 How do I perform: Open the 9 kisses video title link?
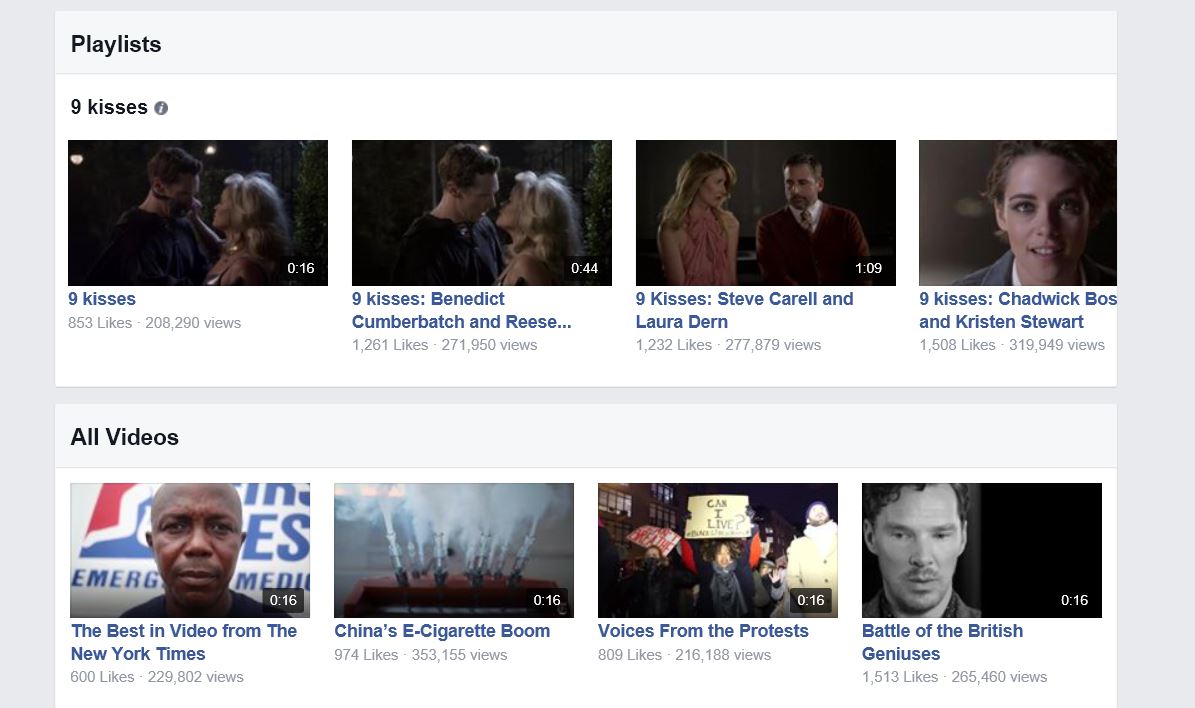(101, 299)
